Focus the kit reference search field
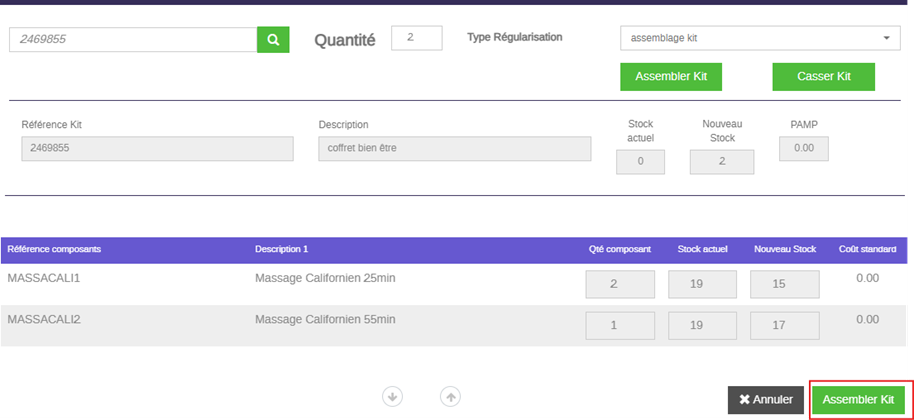Screen dimensions: 914x420 point(133,40)
